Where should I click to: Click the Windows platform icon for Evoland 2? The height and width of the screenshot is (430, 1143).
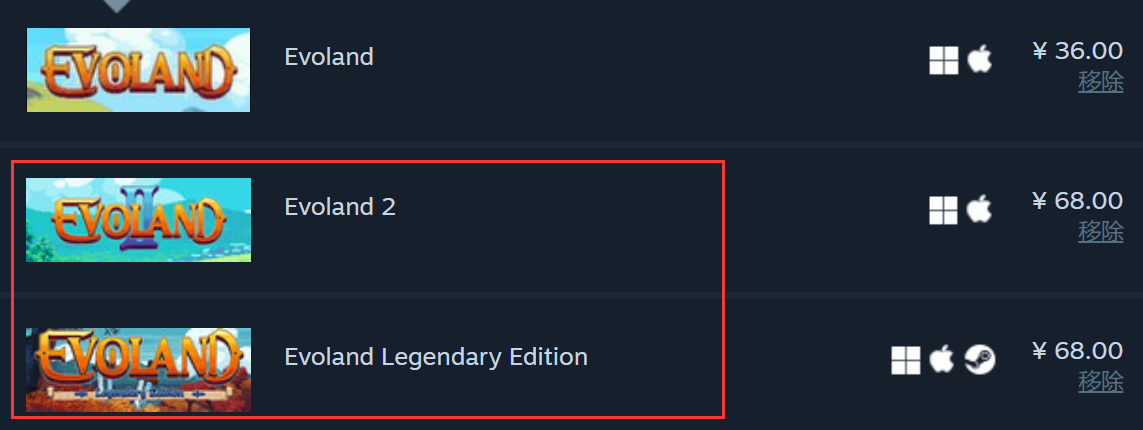tap(943, 211)
